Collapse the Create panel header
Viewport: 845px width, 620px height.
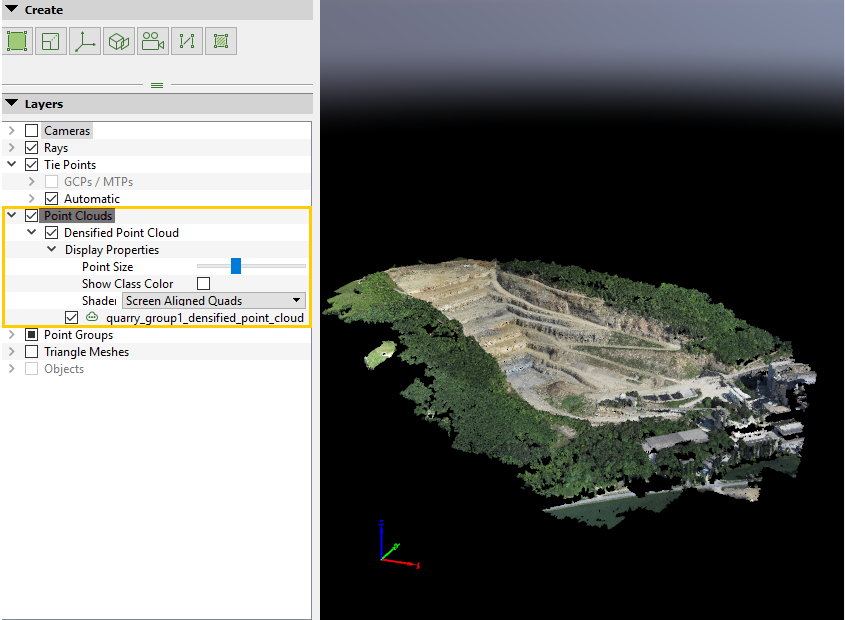click(x=10, y=9)
